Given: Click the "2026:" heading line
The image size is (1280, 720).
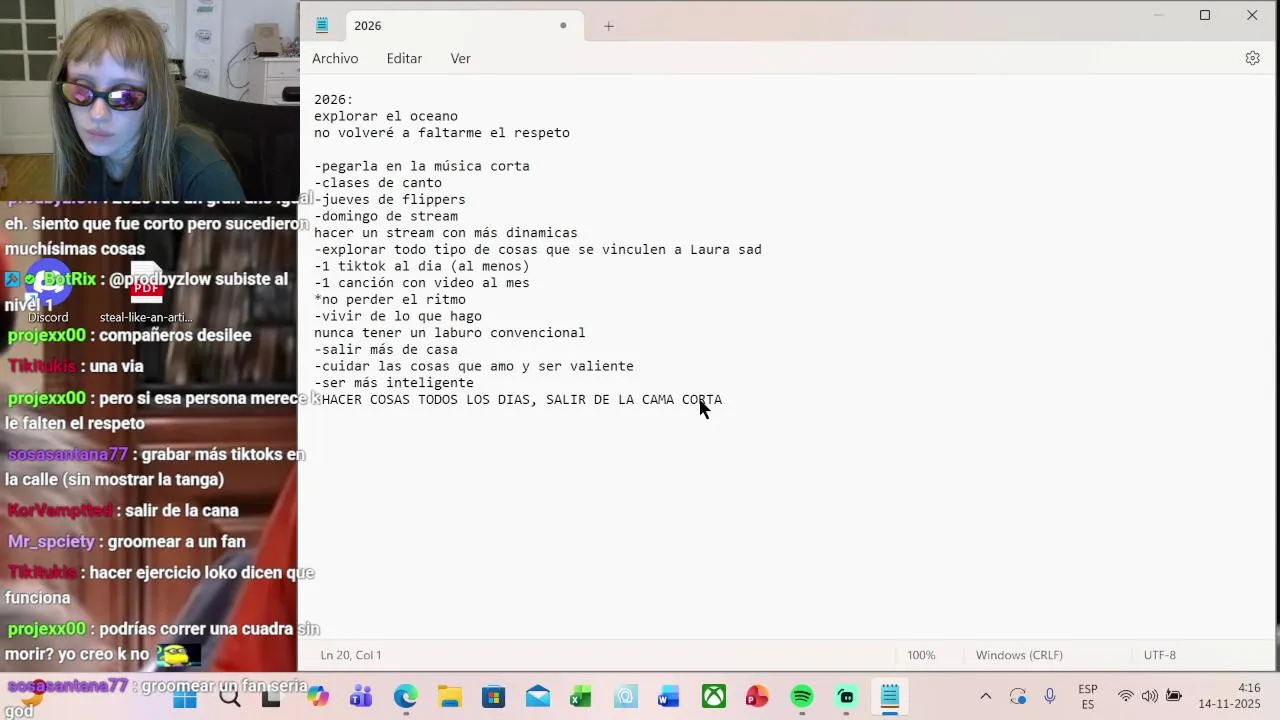Looking at the screenshot, I should [x=334, y=100].
